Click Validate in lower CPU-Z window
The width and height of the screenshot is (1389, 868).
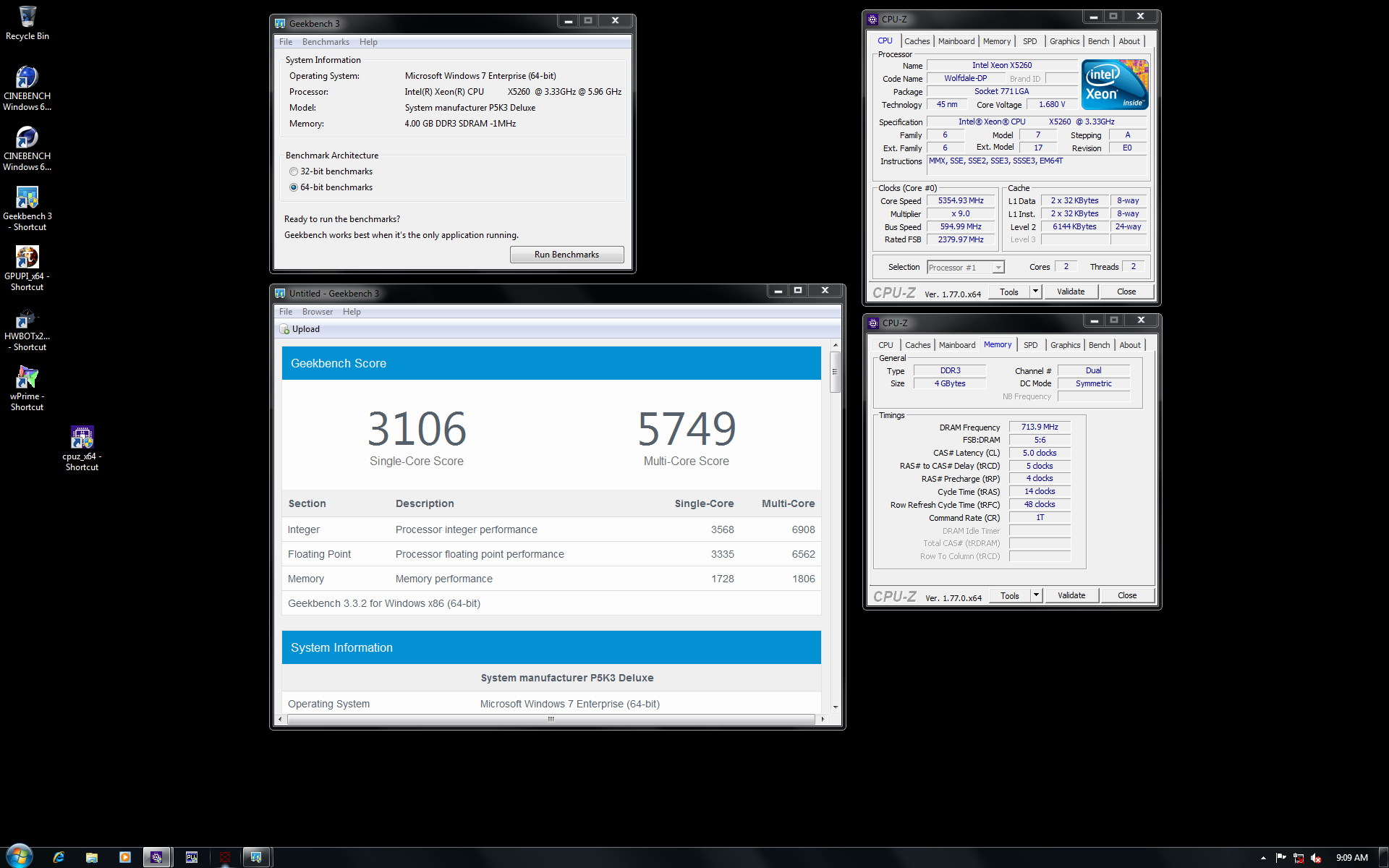(1071, 595)
